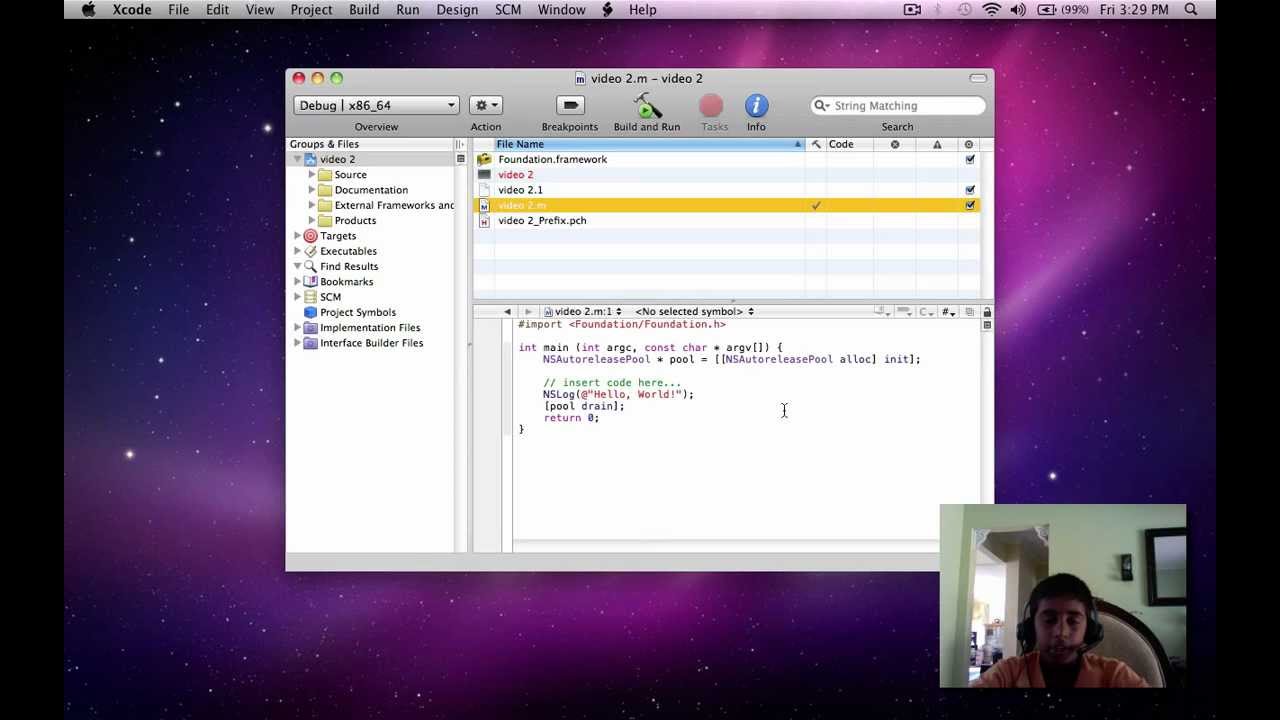Expand the External Frameworks group
The image size is (1280, 720).
click(312, 205)
